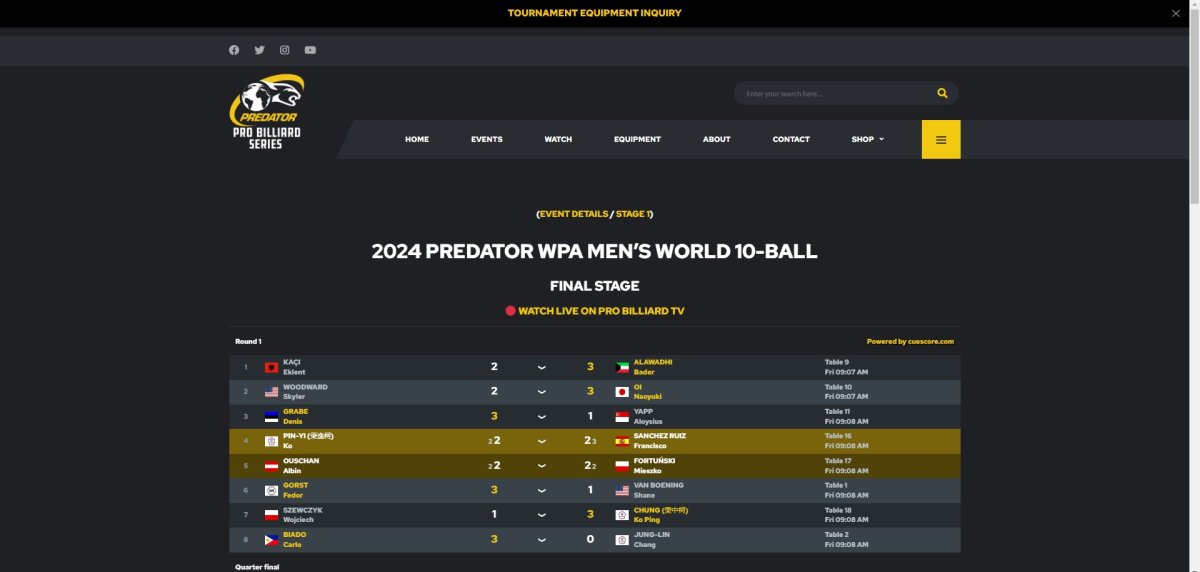Follow the EVENT DETAILS link
This screenshot has width=1200, height=572.
pos(574,214)
